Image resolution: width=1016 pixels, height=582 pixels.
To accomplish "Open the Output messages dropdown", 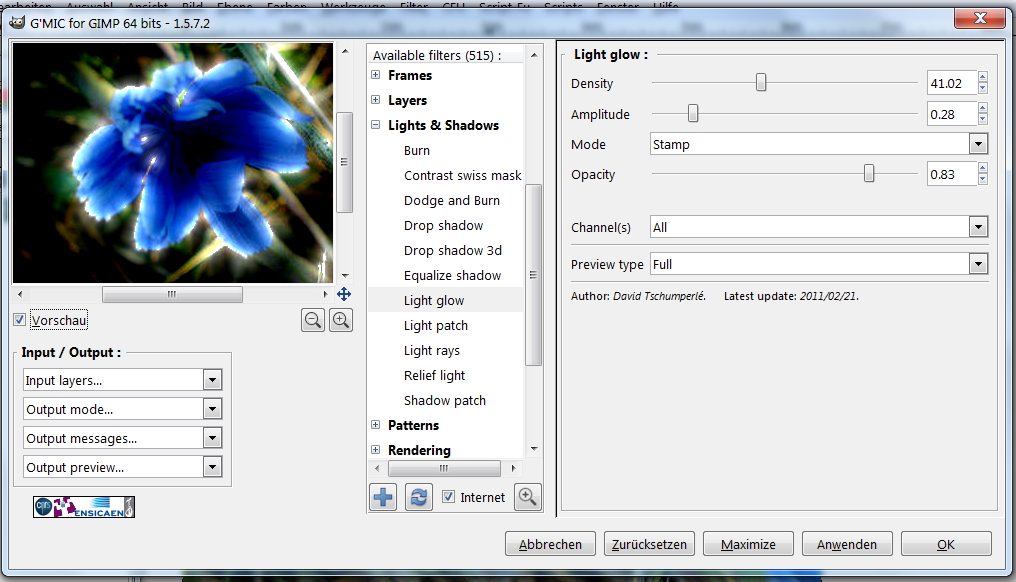I will click(x=122, y=438).
